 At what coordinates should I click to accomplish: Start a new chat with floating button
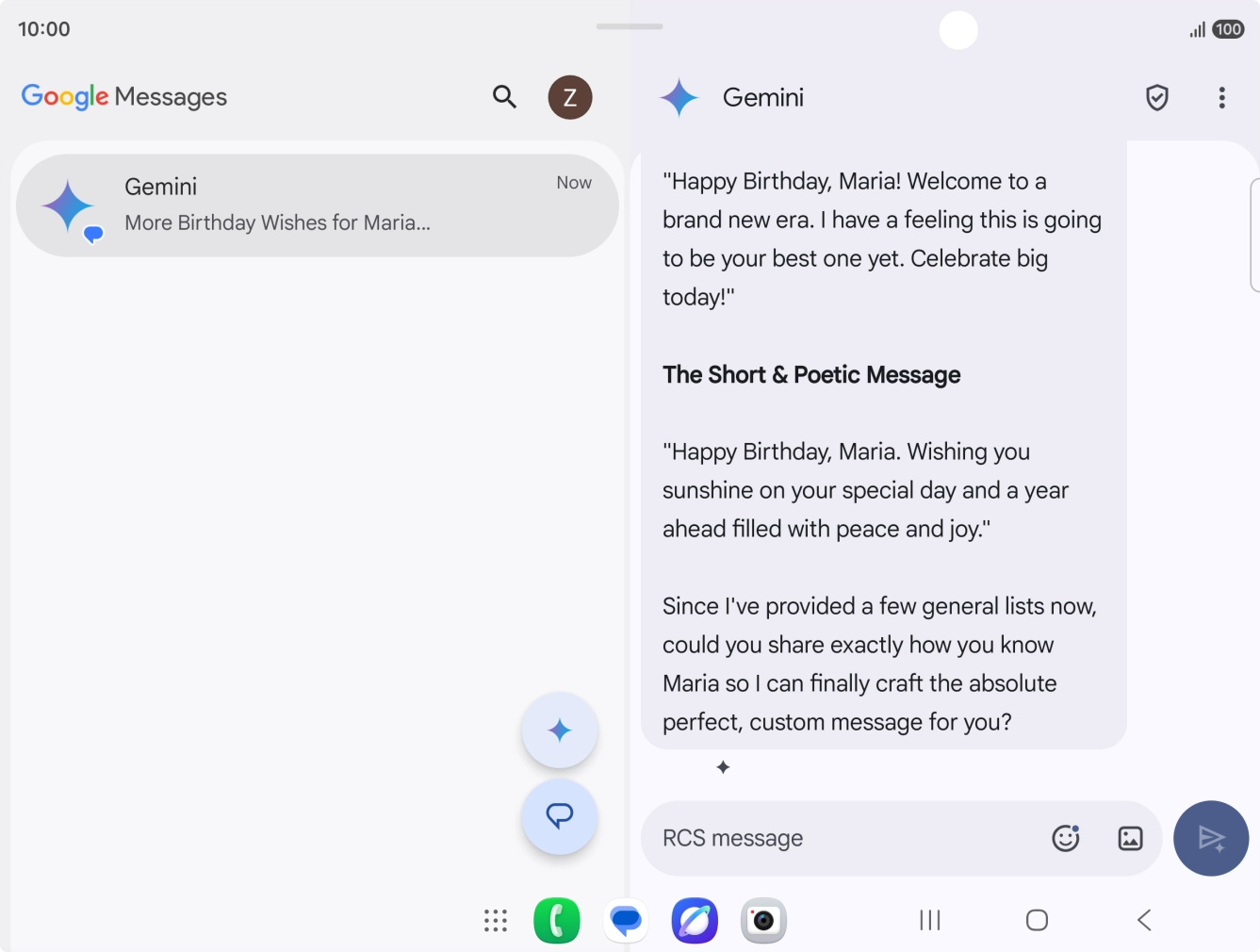pyautogui.click(x=560, y=816)
